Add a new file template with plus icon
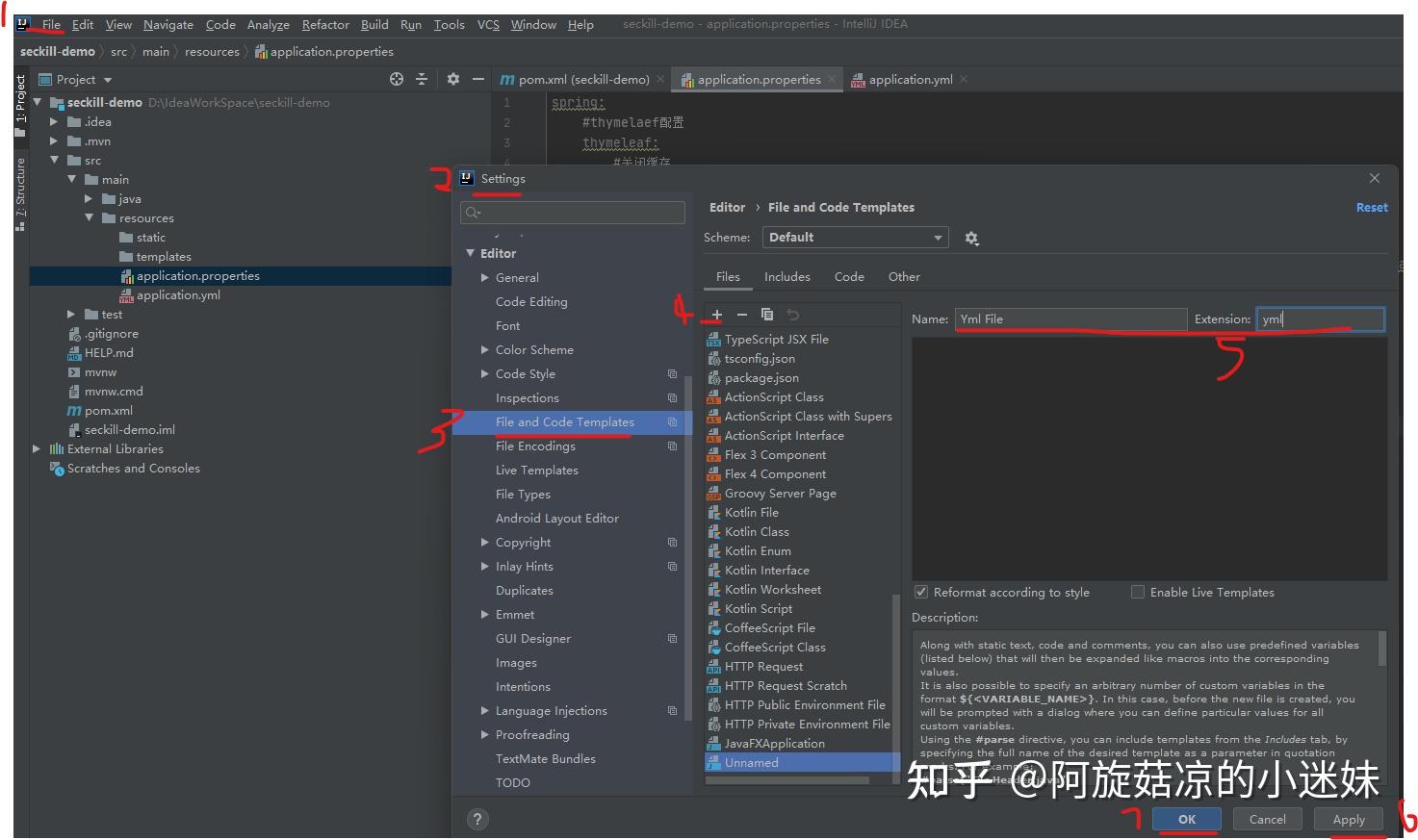Image resolution: width=1418 pixels, height=840 pixels. (x=716, y=314)
